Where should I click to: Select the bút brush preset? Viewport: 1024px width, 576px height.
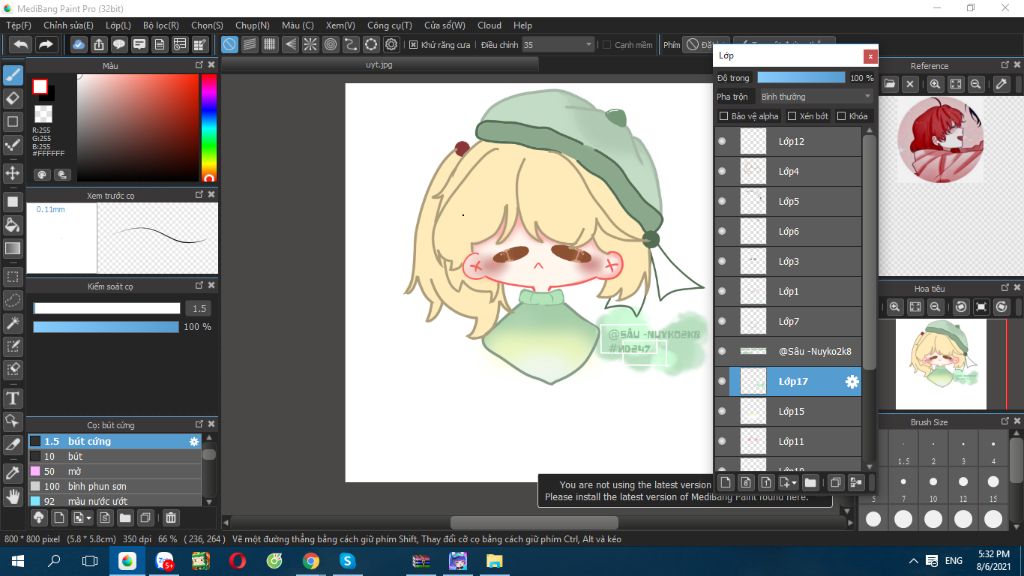116,456
